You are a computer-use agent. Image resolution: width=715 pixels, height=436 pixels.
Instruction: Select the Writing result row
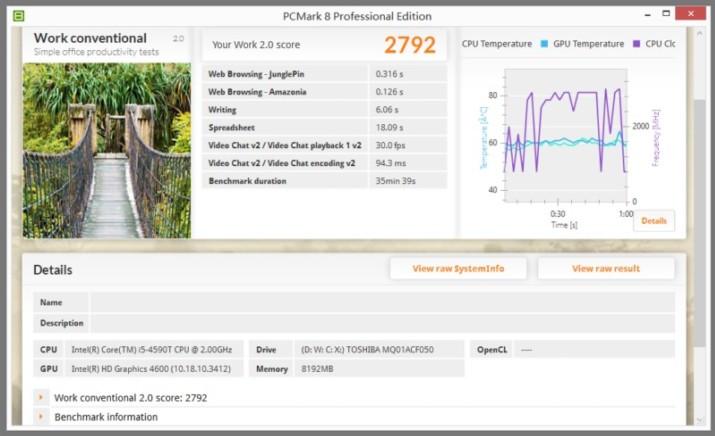click(x=324, y=109)
